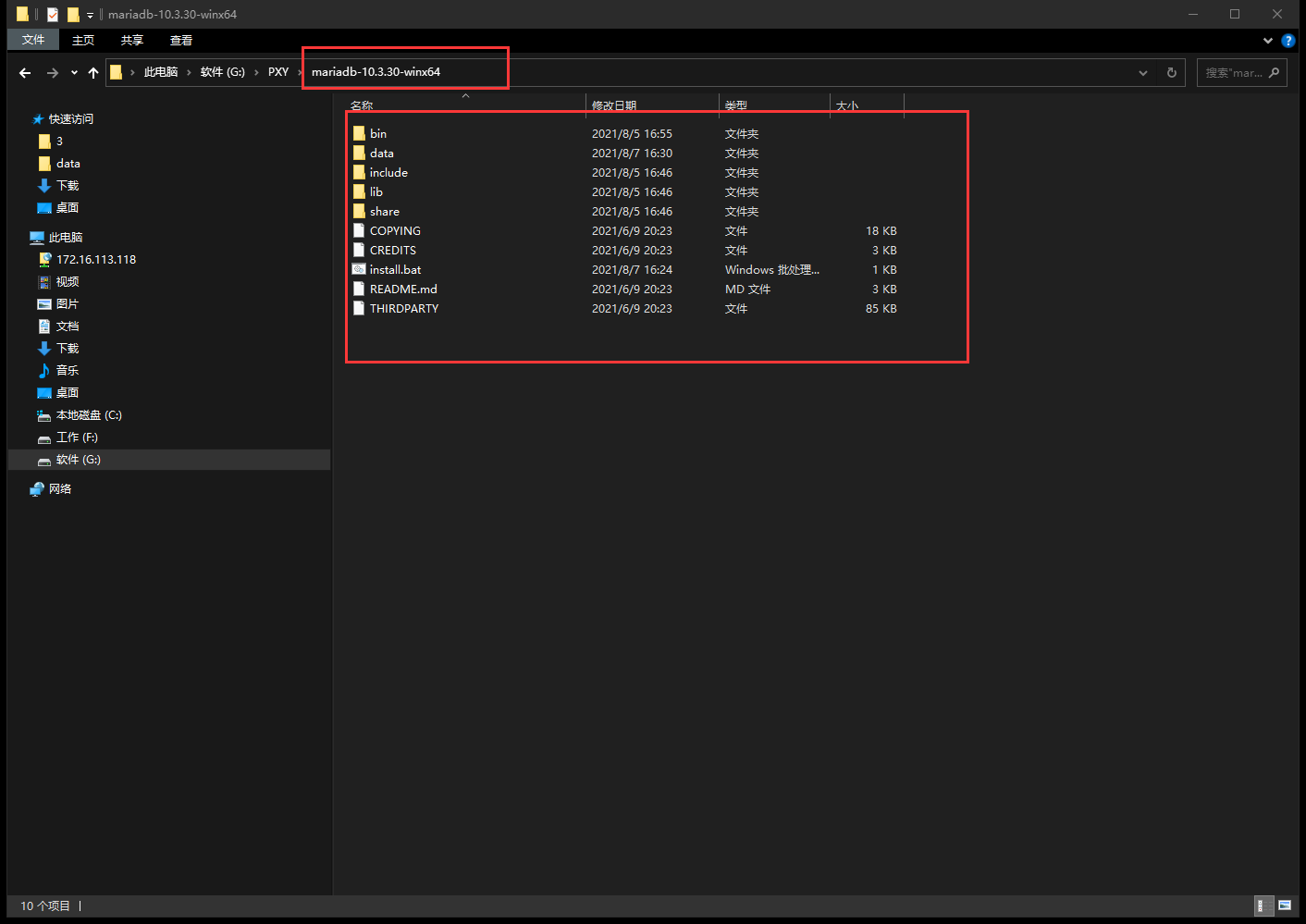Select the THIRDPARTY file name
This screenshot has height=924, width=1306.
point(404,308)
